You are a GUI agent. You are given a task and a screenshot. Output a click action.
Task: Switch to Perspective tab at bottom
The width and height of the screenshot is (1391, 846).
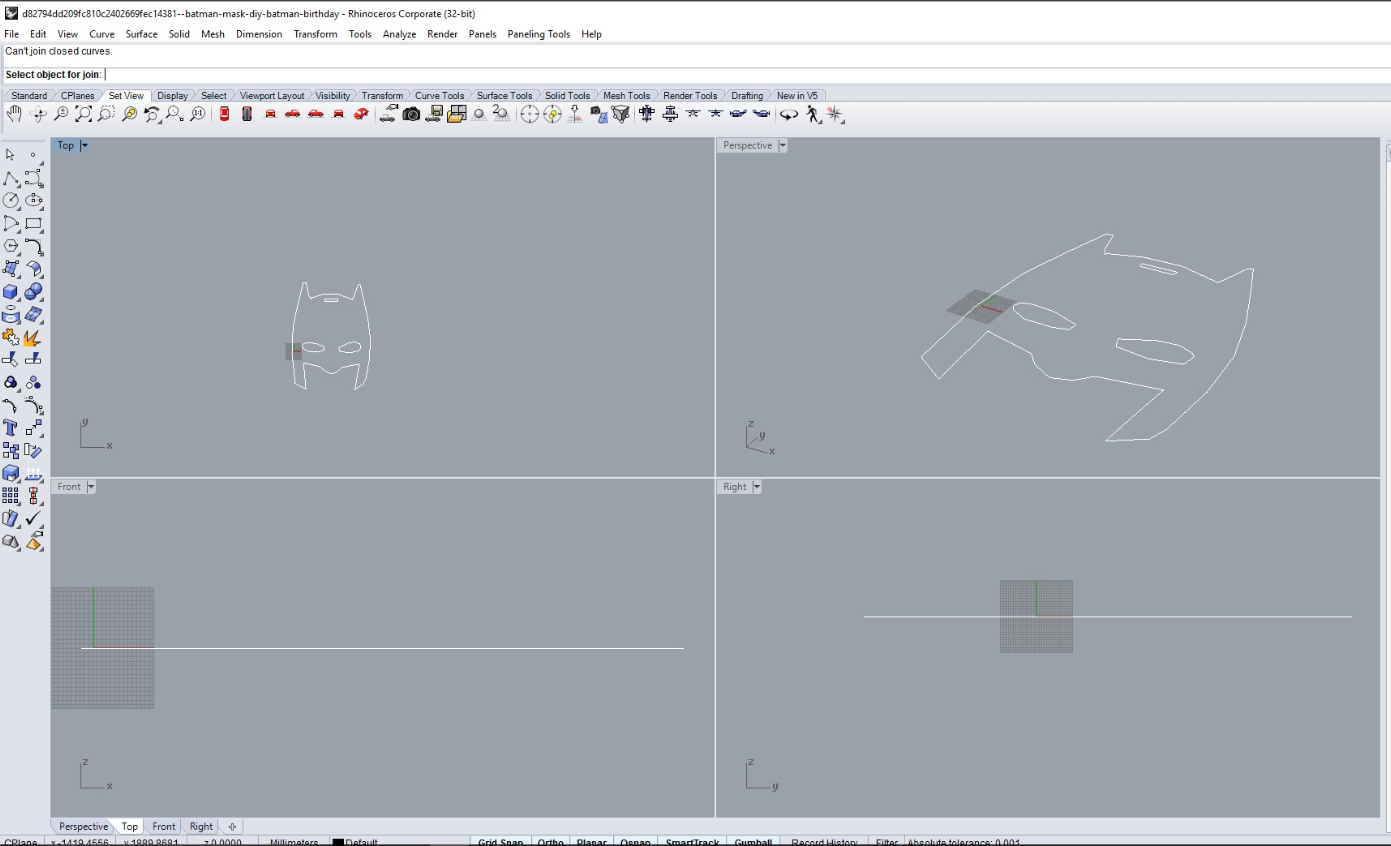click(83, 827)
